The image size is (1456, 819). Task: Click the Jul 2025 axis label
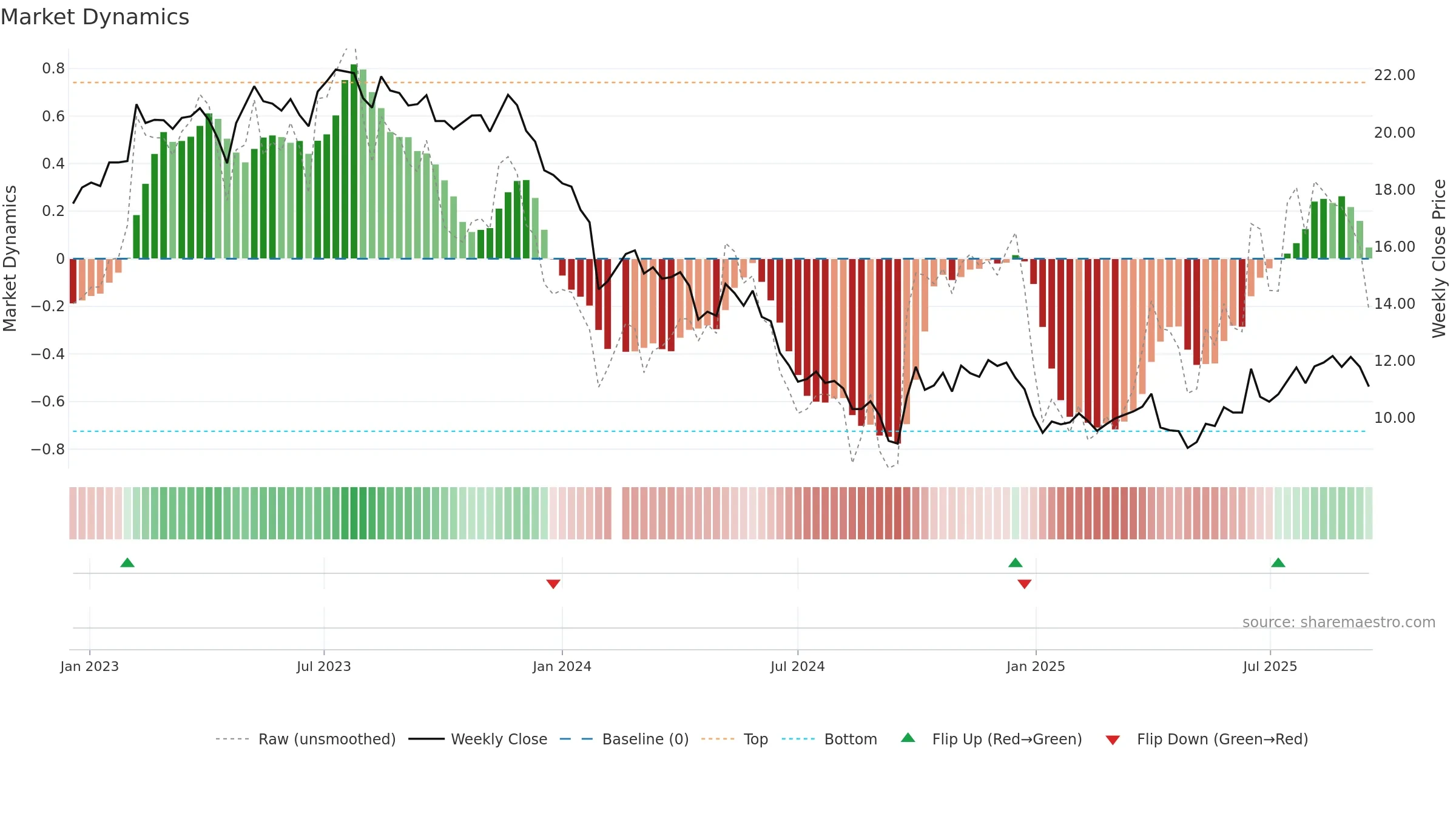click(1270, 666)
